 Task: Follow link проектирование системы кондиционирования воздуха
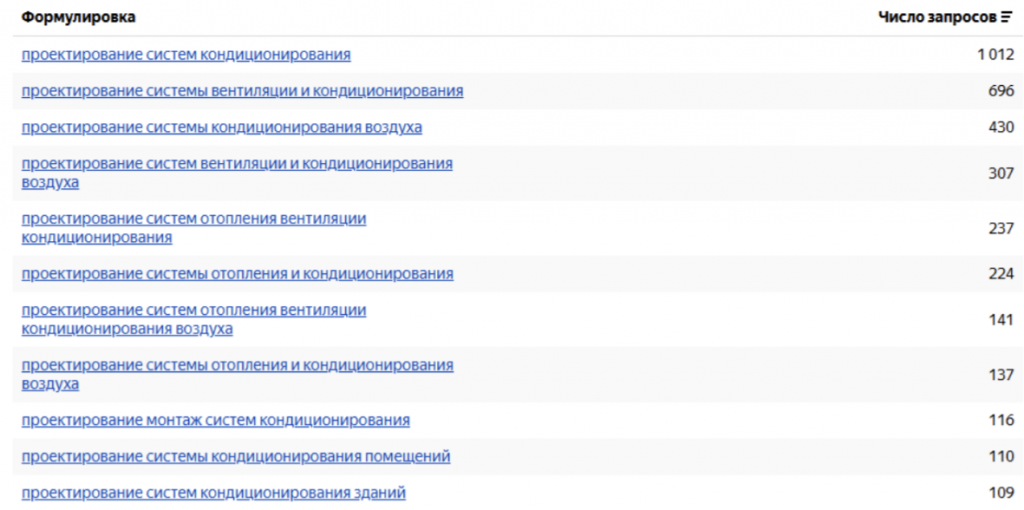221,128
